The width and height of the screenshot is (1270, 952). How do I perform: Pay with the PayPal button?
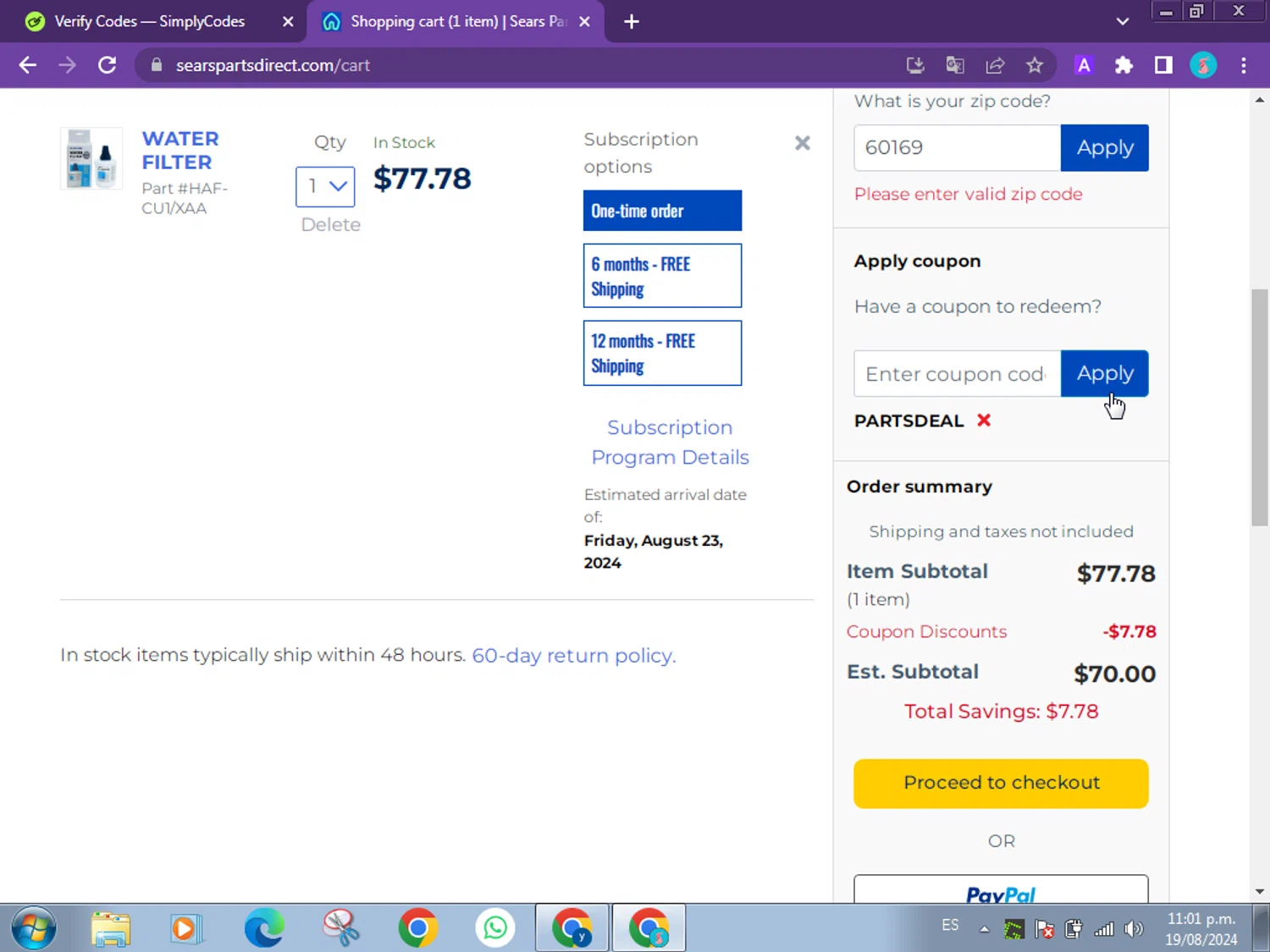point(1001,890)
